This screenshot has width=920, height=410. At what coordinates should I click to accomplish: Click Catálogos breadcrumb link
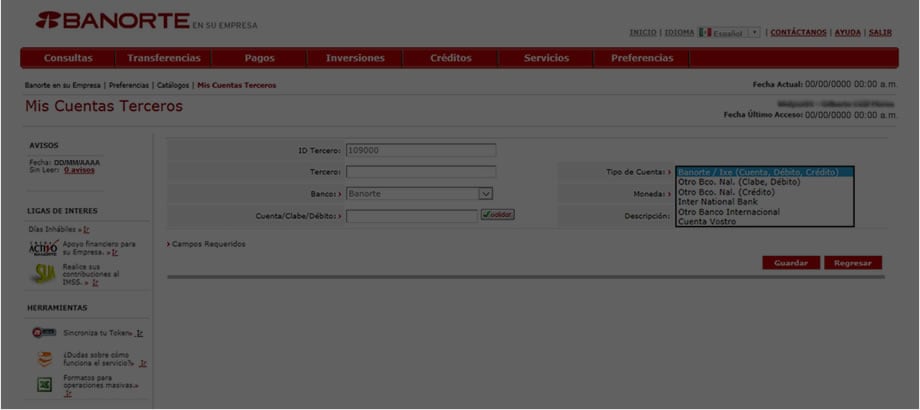pyautogui.click(x=173, y=86)
